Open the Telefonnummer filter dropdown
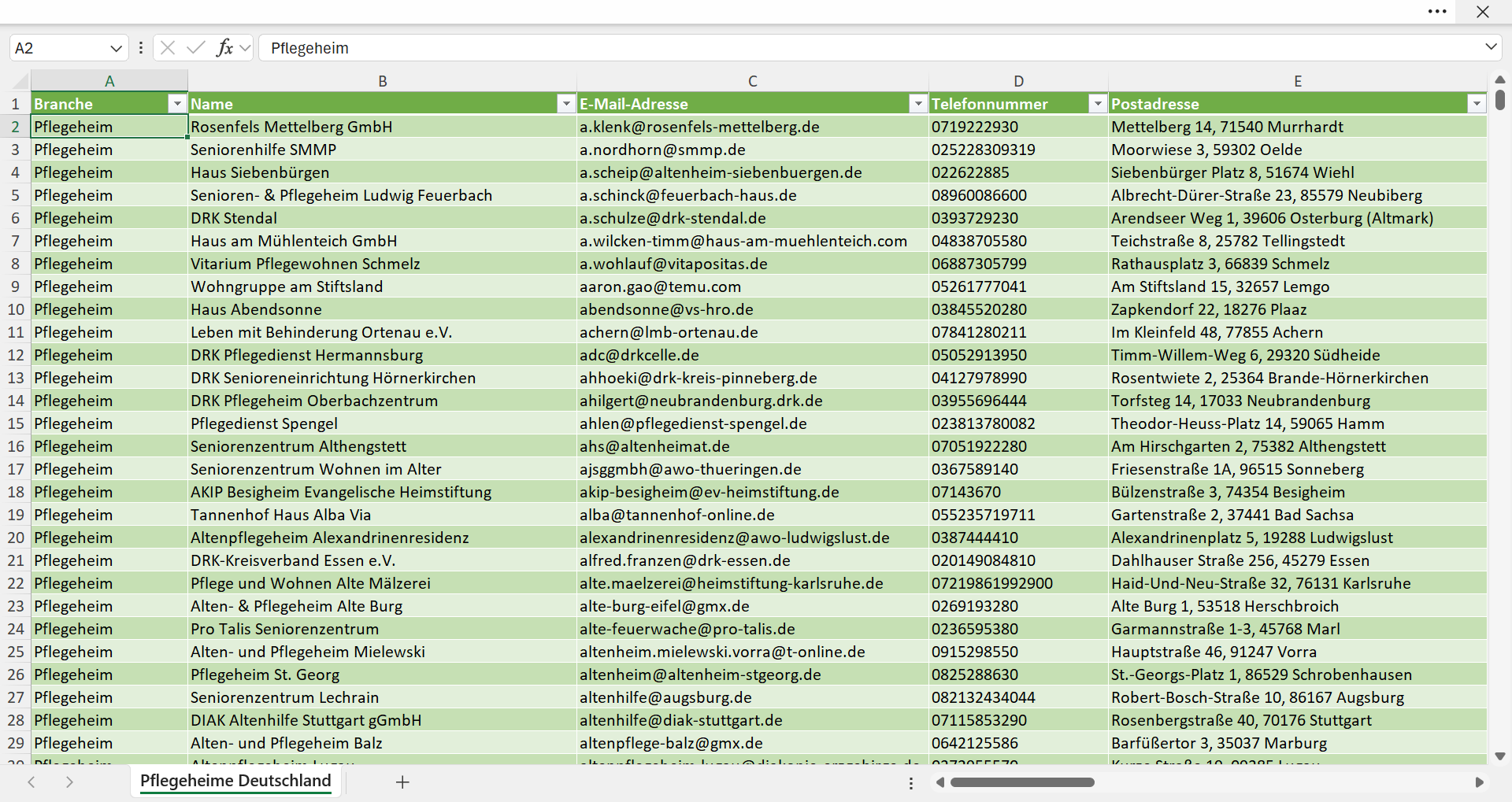The width and height of the screenshot is (1512, 802). pos(1098,104)
